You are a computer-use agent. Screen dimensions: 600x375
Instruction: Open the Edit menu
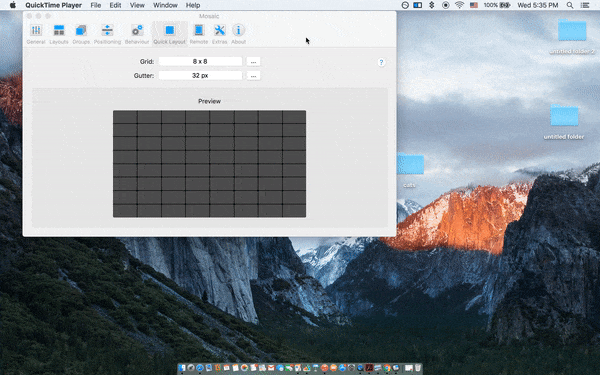point(115,5)
